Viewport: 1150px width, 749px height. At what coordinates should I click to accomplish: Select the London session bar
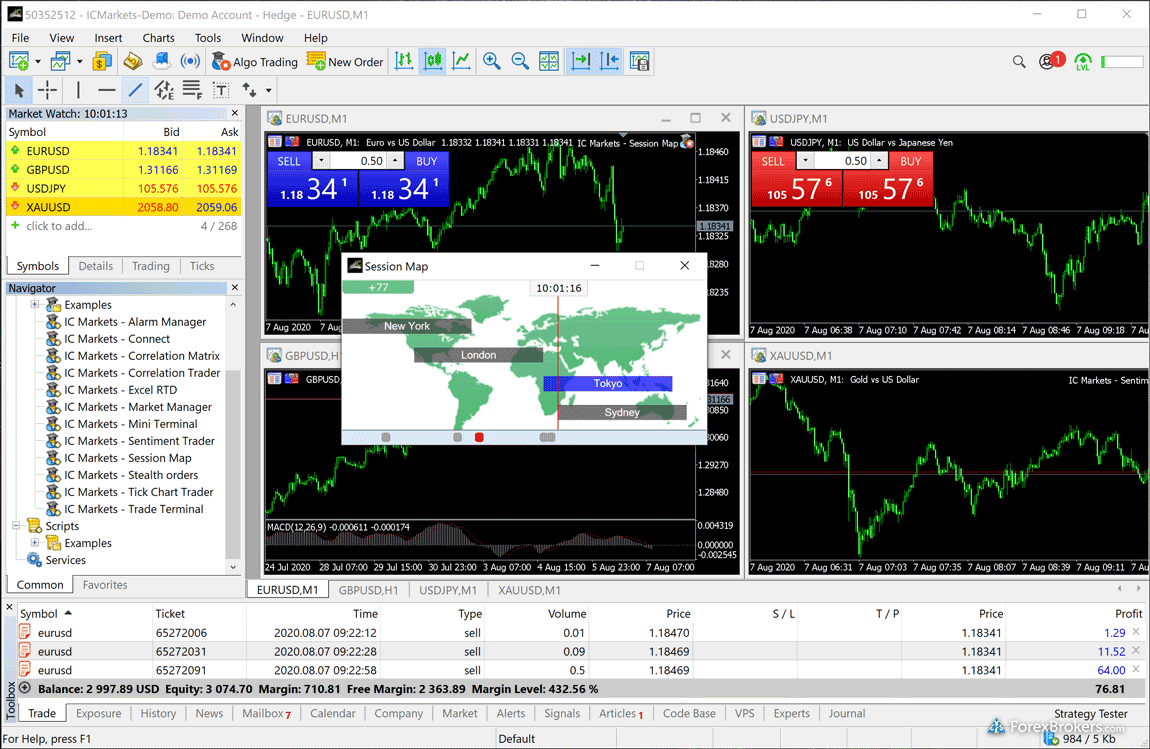coord(478,355)
